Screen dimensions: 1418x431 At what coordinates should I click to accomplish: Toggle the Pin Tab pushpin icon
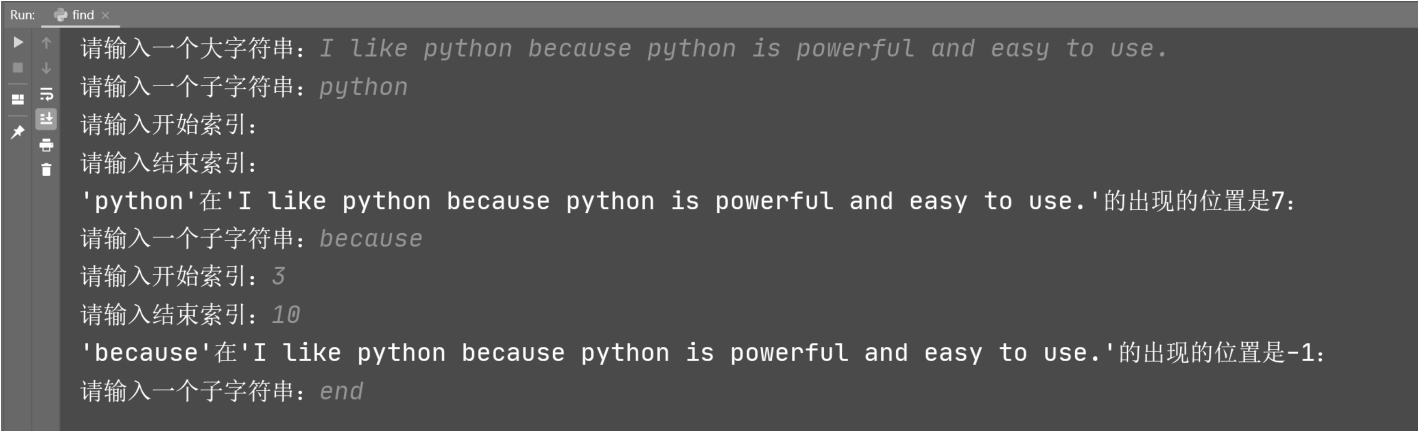18,132
